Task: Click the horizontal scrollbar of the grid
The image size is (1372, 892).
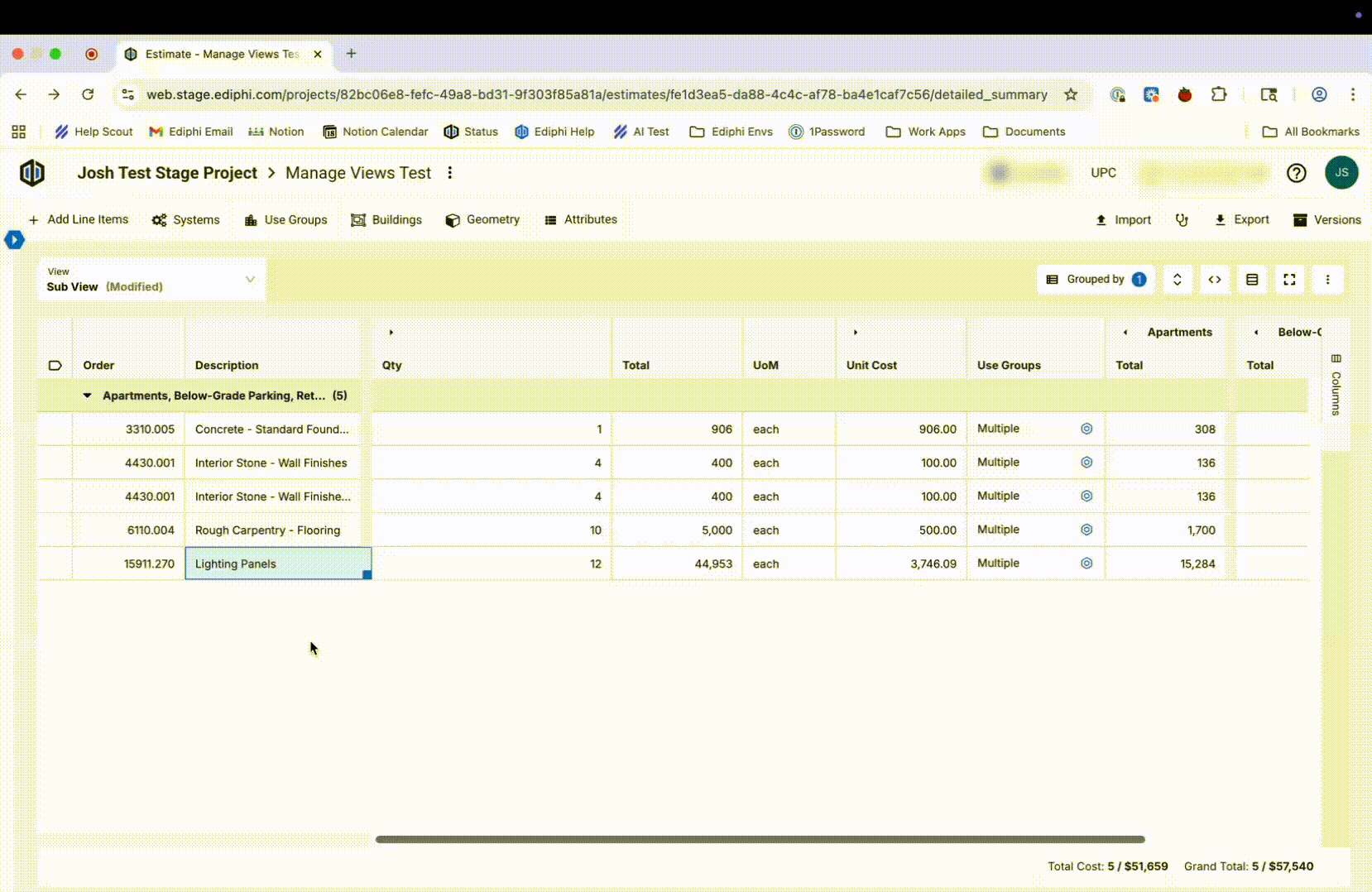Action: [x=760, y=839]
